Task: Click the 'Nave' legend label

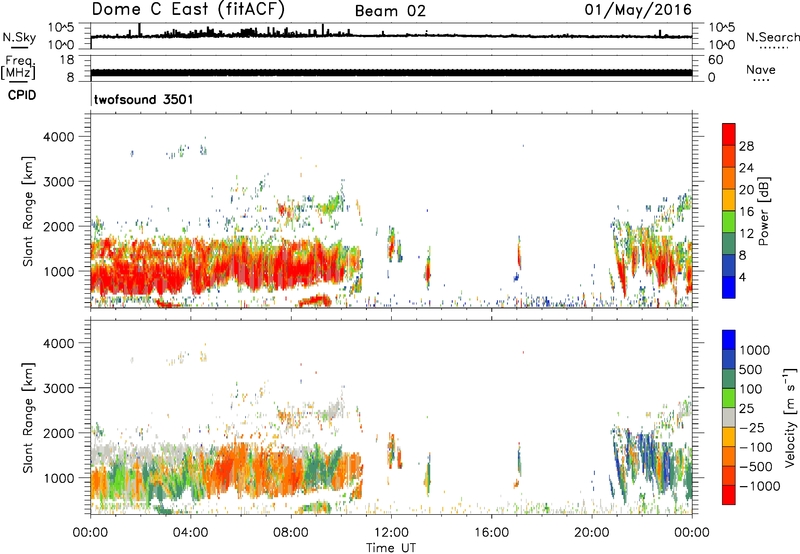Action: pyautogui.click(x=761, y=69)
